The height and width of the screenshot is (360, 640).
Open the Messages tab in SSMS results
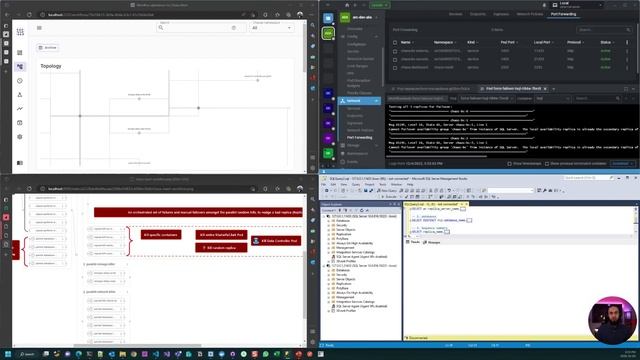[432, 242]
